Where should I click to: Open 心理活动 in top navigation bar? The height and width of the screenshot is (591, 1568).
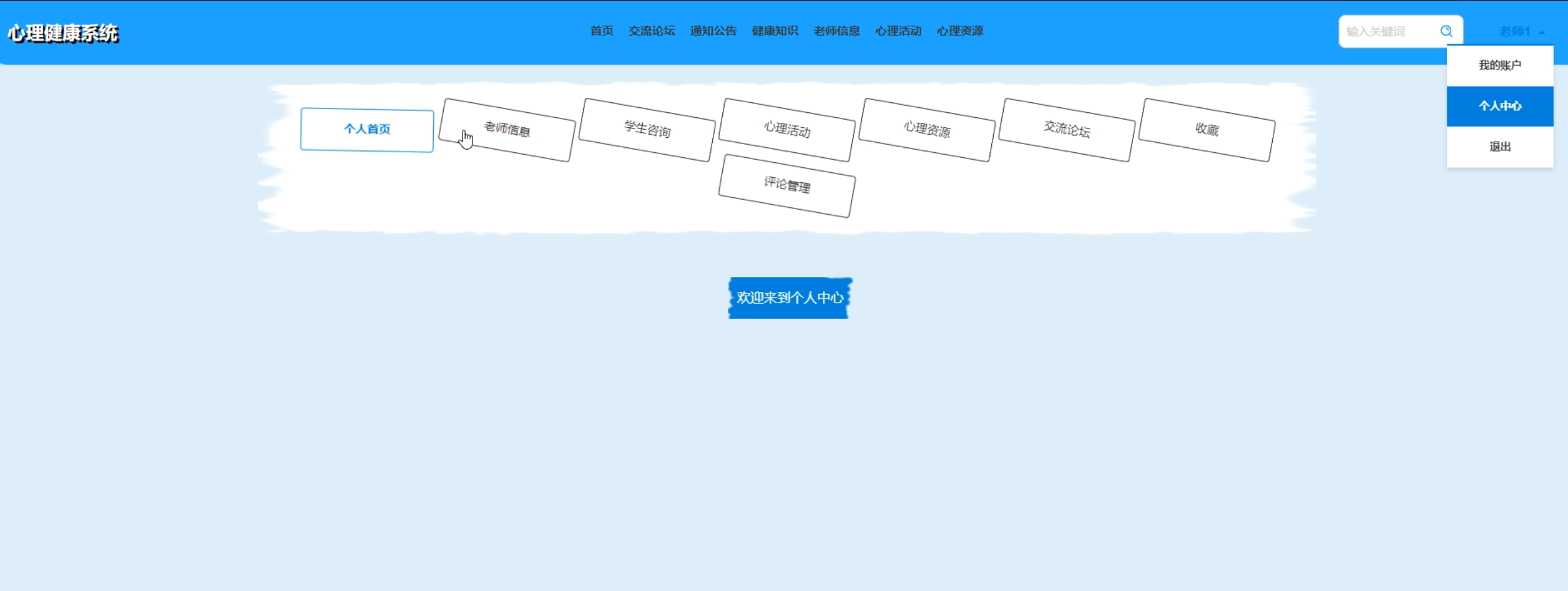(x=898, y=31)
